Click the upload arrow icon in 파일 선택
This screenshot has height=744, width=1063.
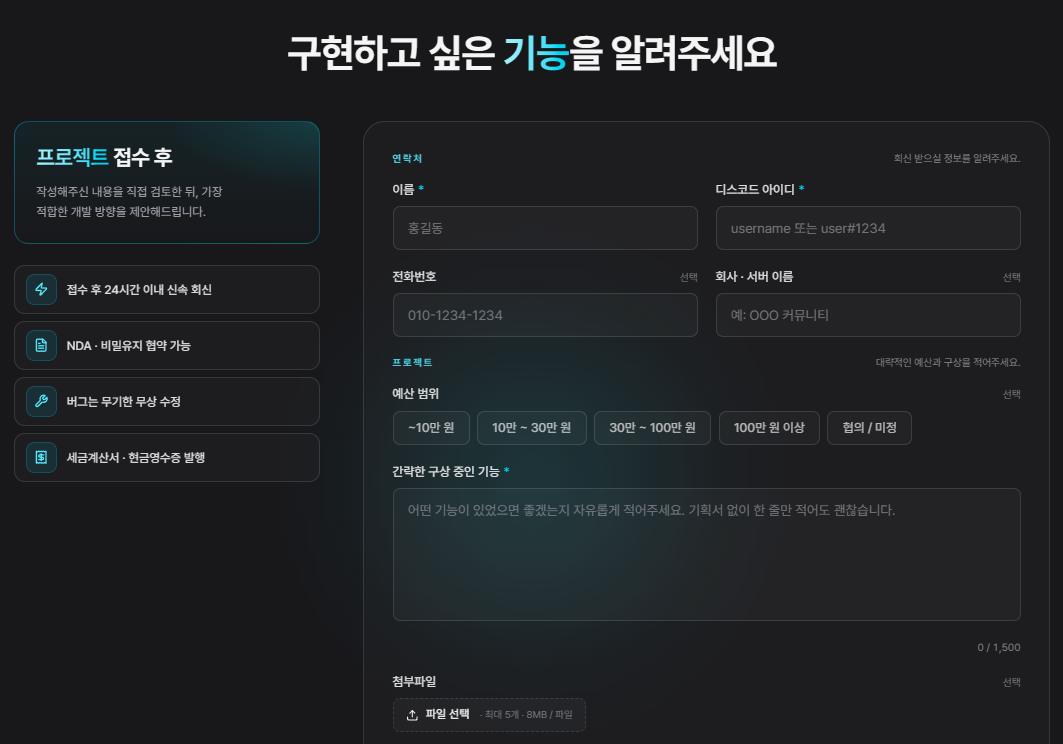click(412, 715)
